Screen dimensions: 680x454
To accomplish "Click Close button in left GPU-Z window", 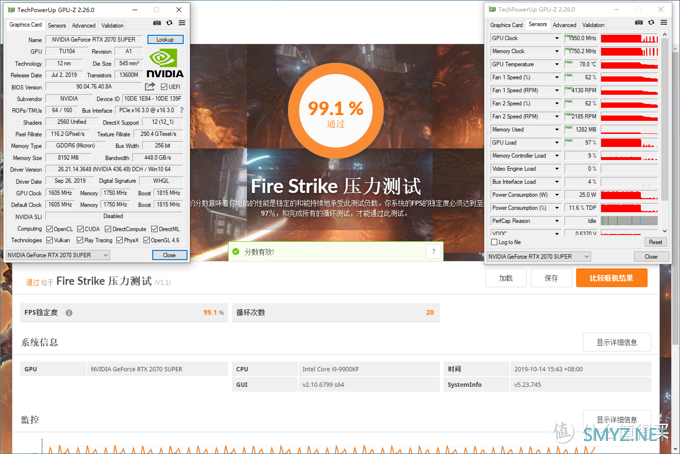I will (170, 255).
